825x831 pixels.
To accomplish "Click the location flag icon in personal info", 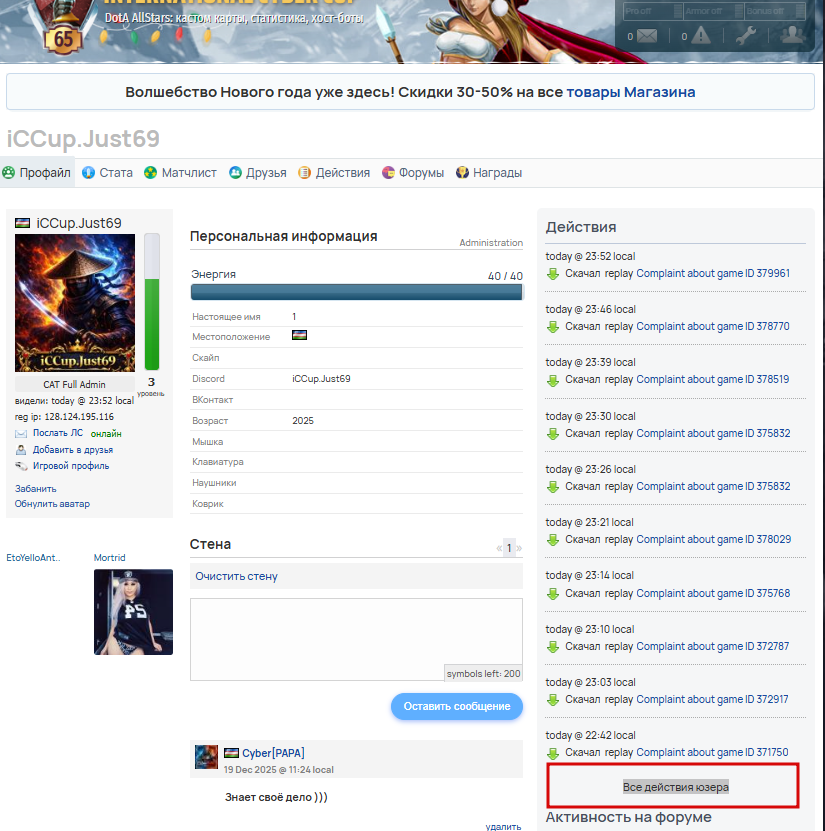I will (299, 335).
